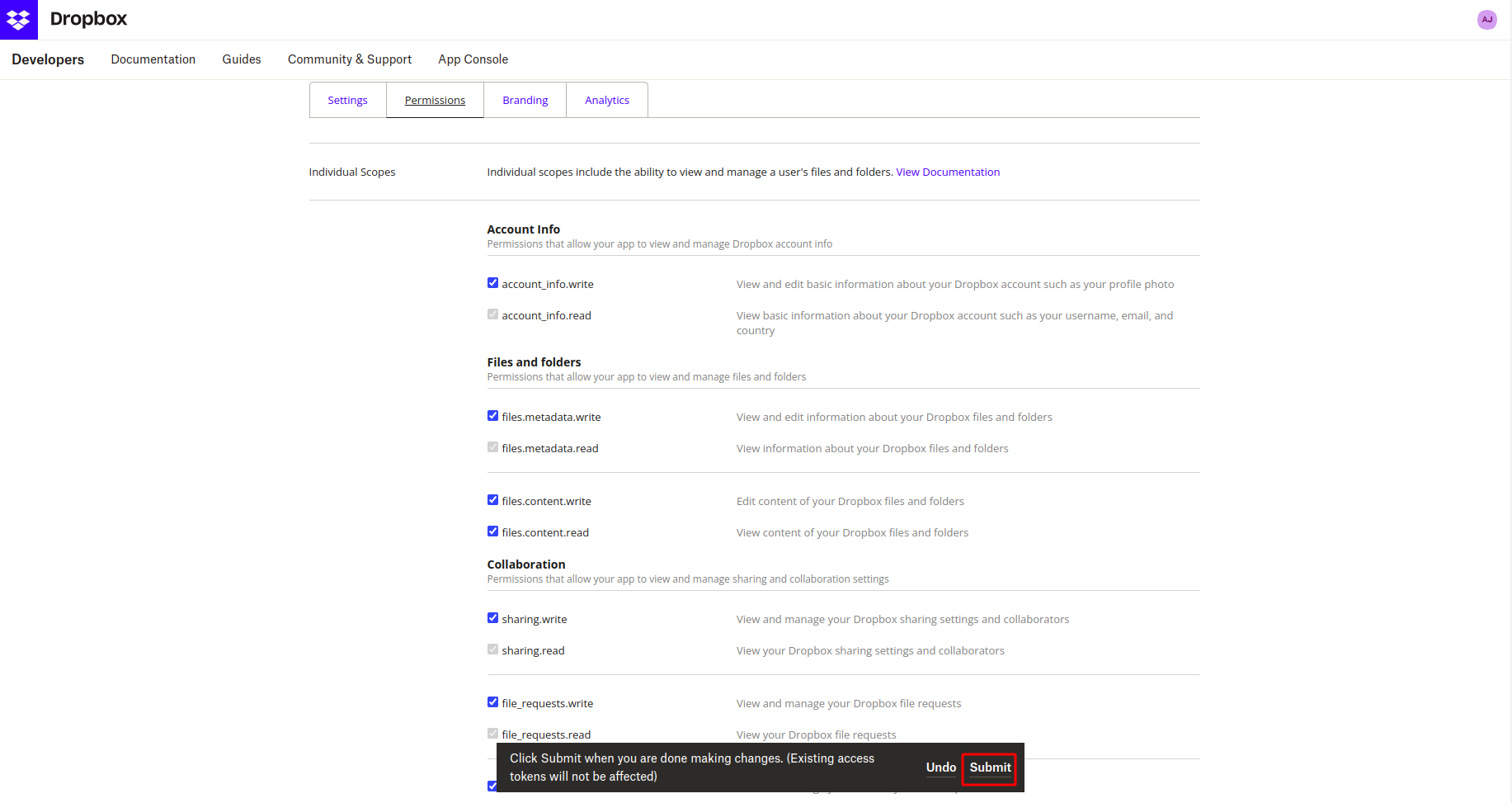
Task: Open the View Documentation link
Action: [x=948, y=172]
